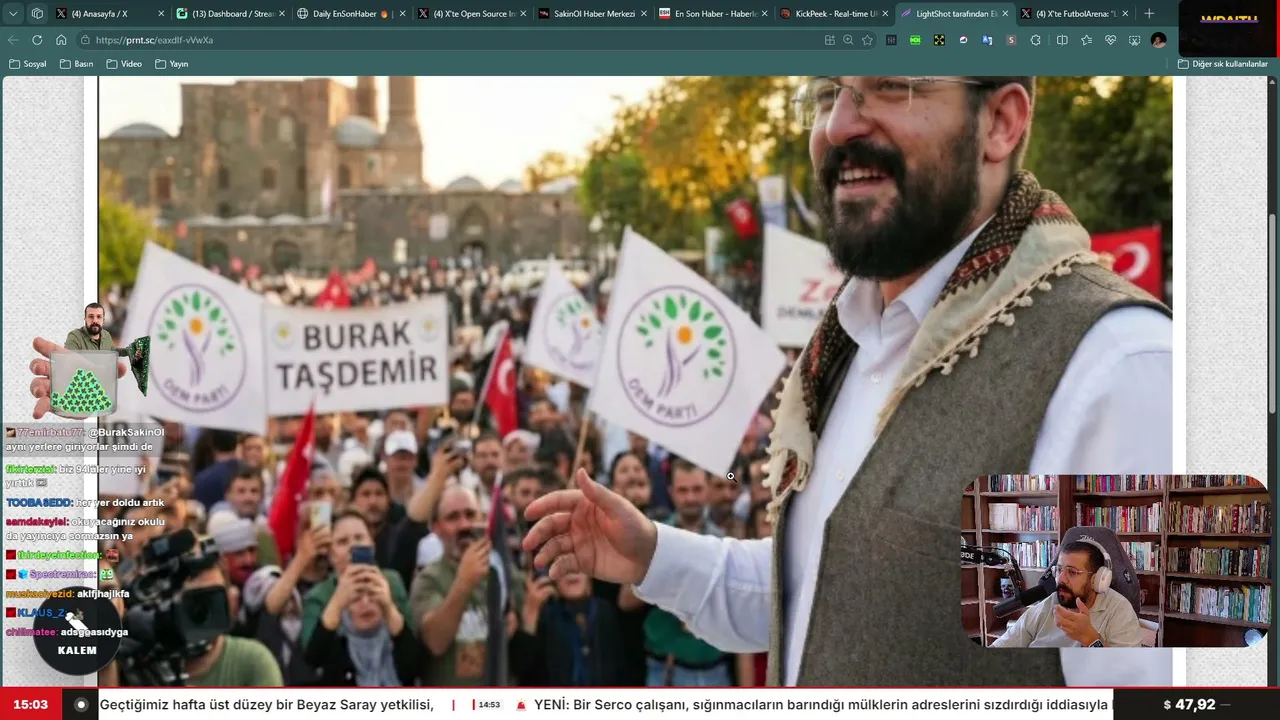Open the browser profile avatar

tap(1158, 40)
